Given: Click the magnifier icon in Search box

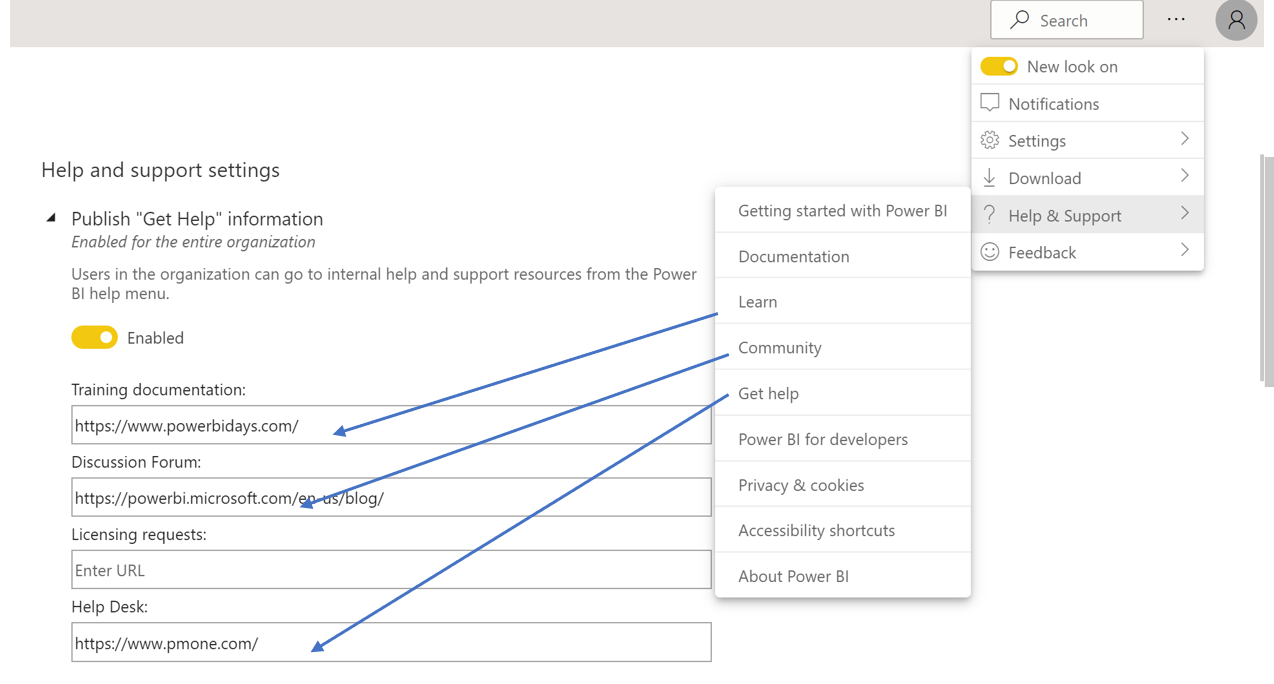Looking at the screenshot, I should [x=1019, y=19].
